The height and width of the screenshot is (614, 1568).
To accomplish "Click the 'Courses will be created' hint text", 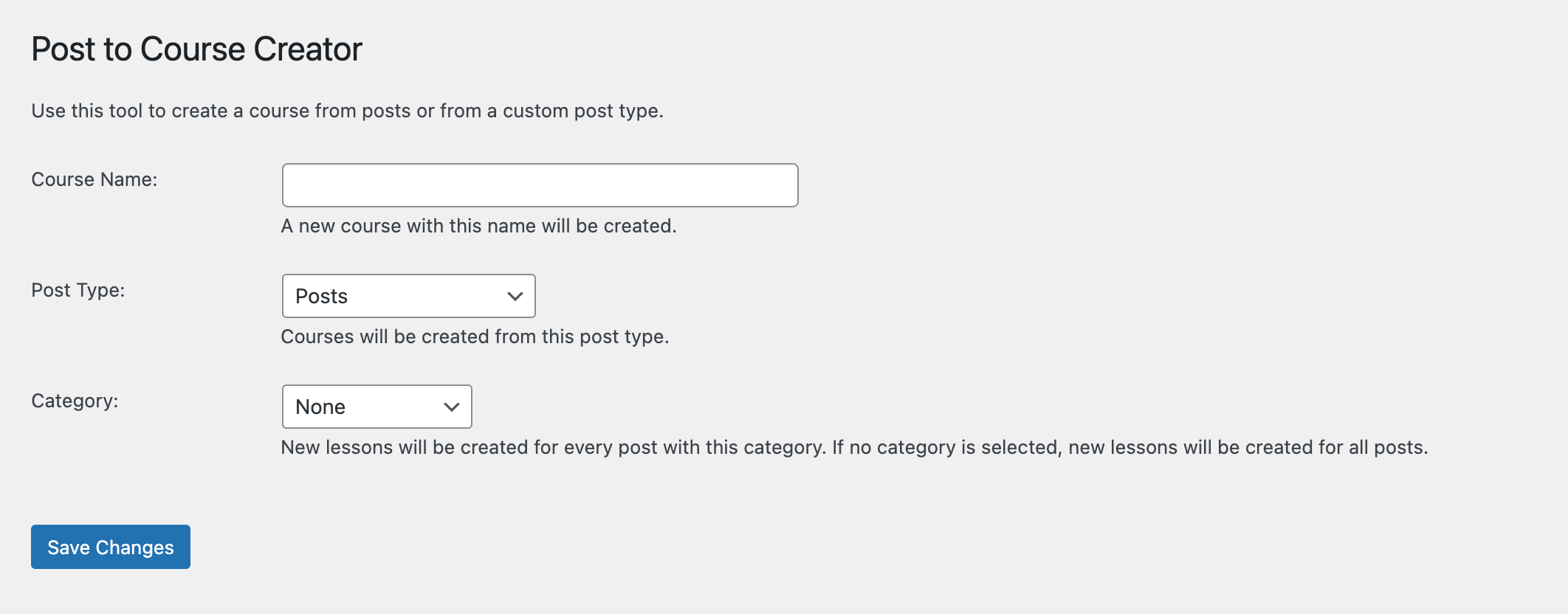I will coord(475,337).
